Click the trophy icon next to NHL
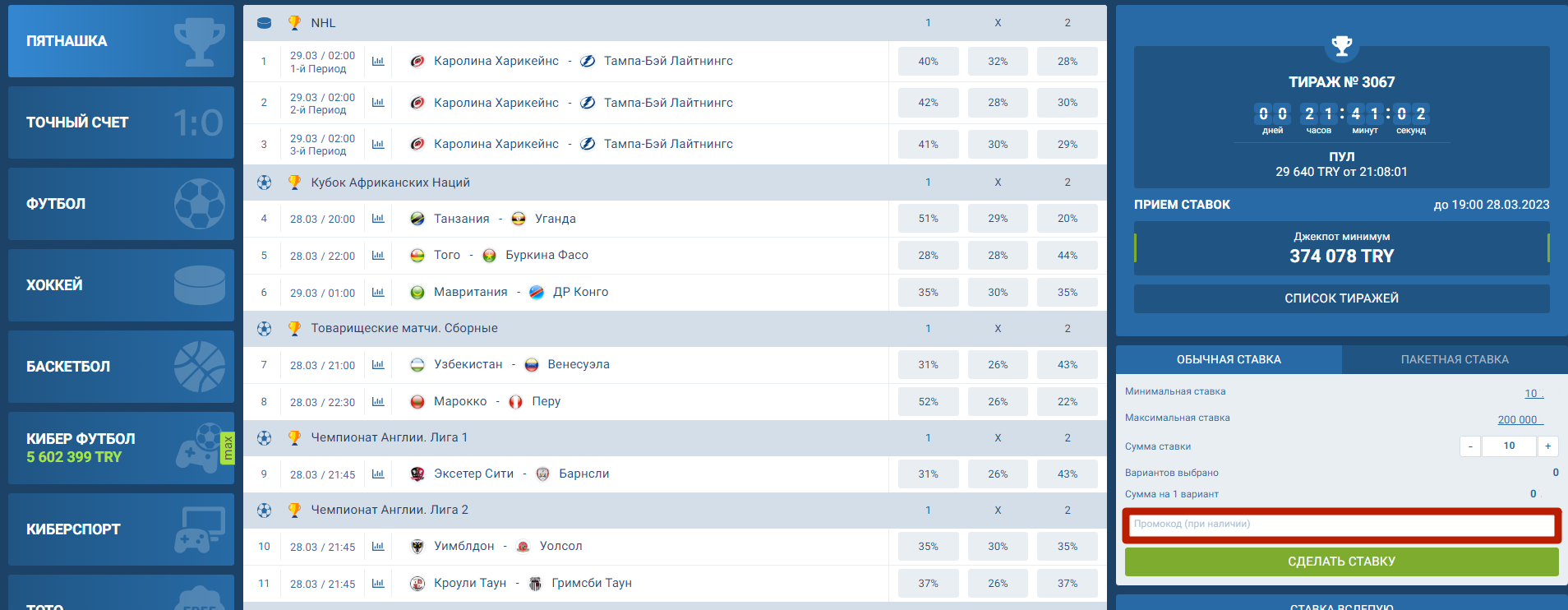Screen dimensions: 1568x610 pyautogui.click(x=294, y=23)
